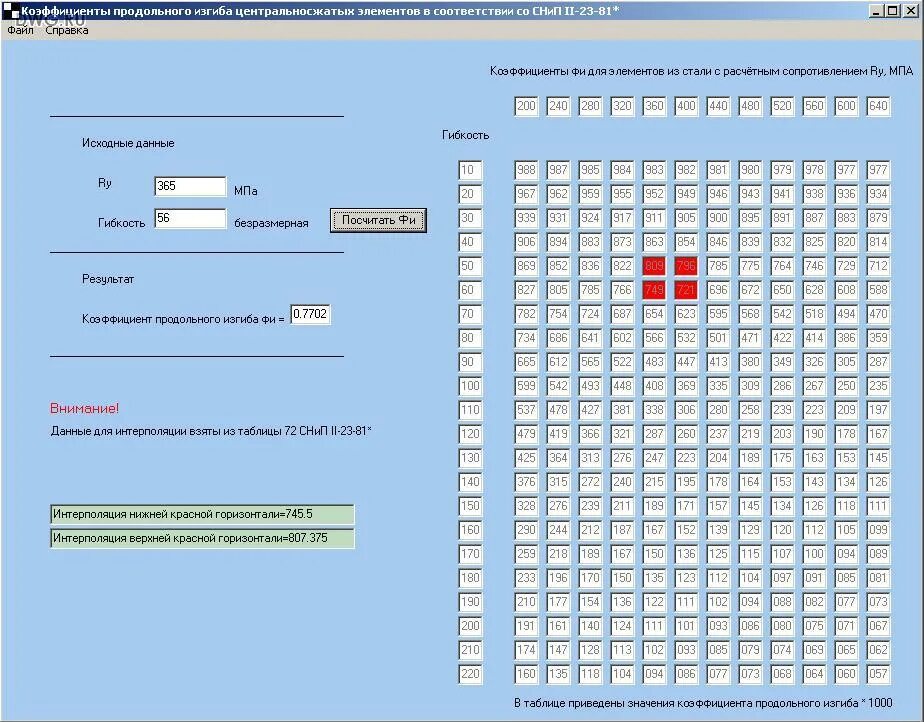Open the Справка menu
The height and width of the screenshot is (722, 924).
pyautogui.click(x=67, y=30)
